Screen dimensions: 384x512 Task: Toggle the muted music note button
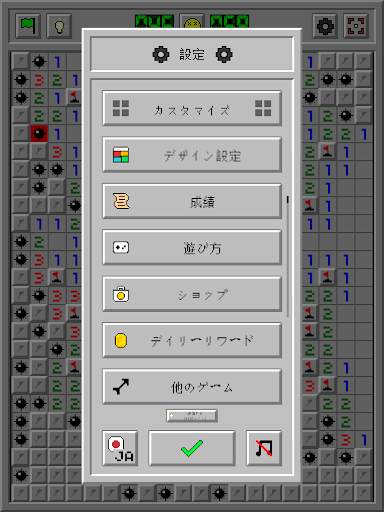click(x=264, y=448)
